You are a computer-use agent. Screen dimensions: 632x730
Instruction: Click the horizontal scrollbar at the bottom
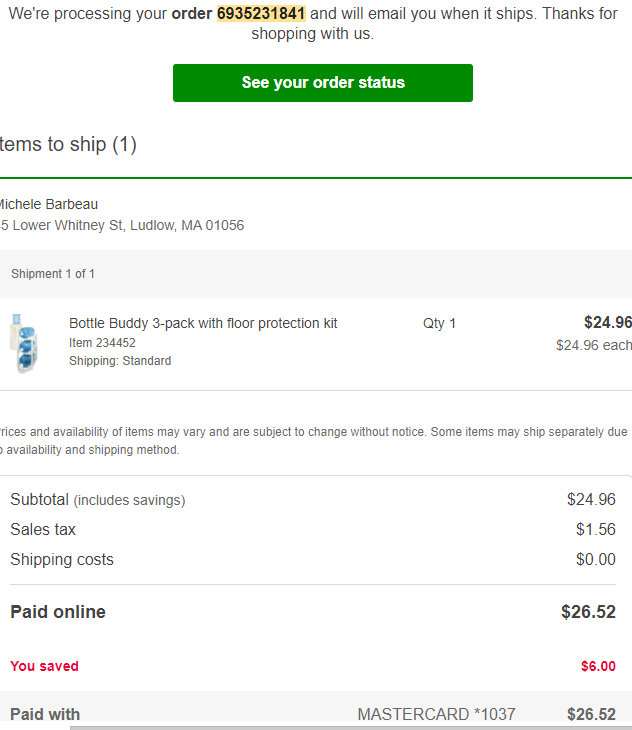(x=351, y=728)
